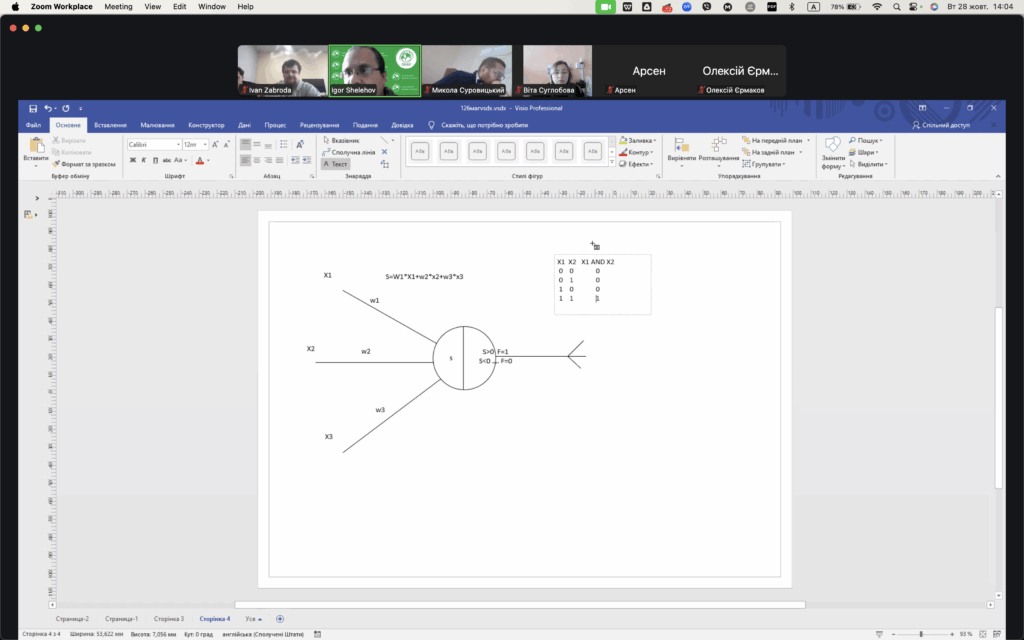Click Format Painter (Формат за зразком)
The width and height of the screenshot is (1024, 640).
tap(86, 164)
